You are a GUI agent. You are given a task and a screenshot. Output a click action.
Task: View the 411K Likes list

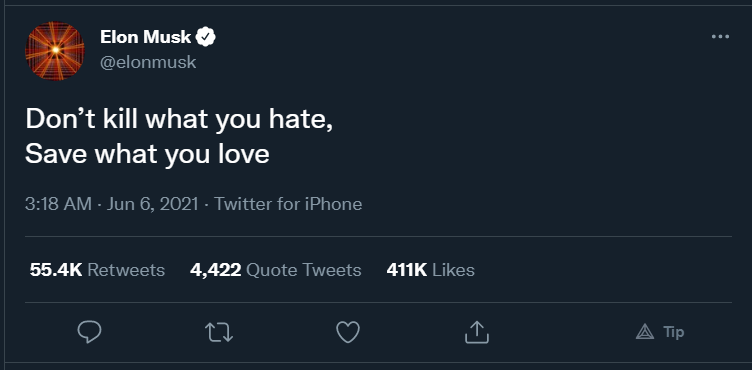[430, 270]
